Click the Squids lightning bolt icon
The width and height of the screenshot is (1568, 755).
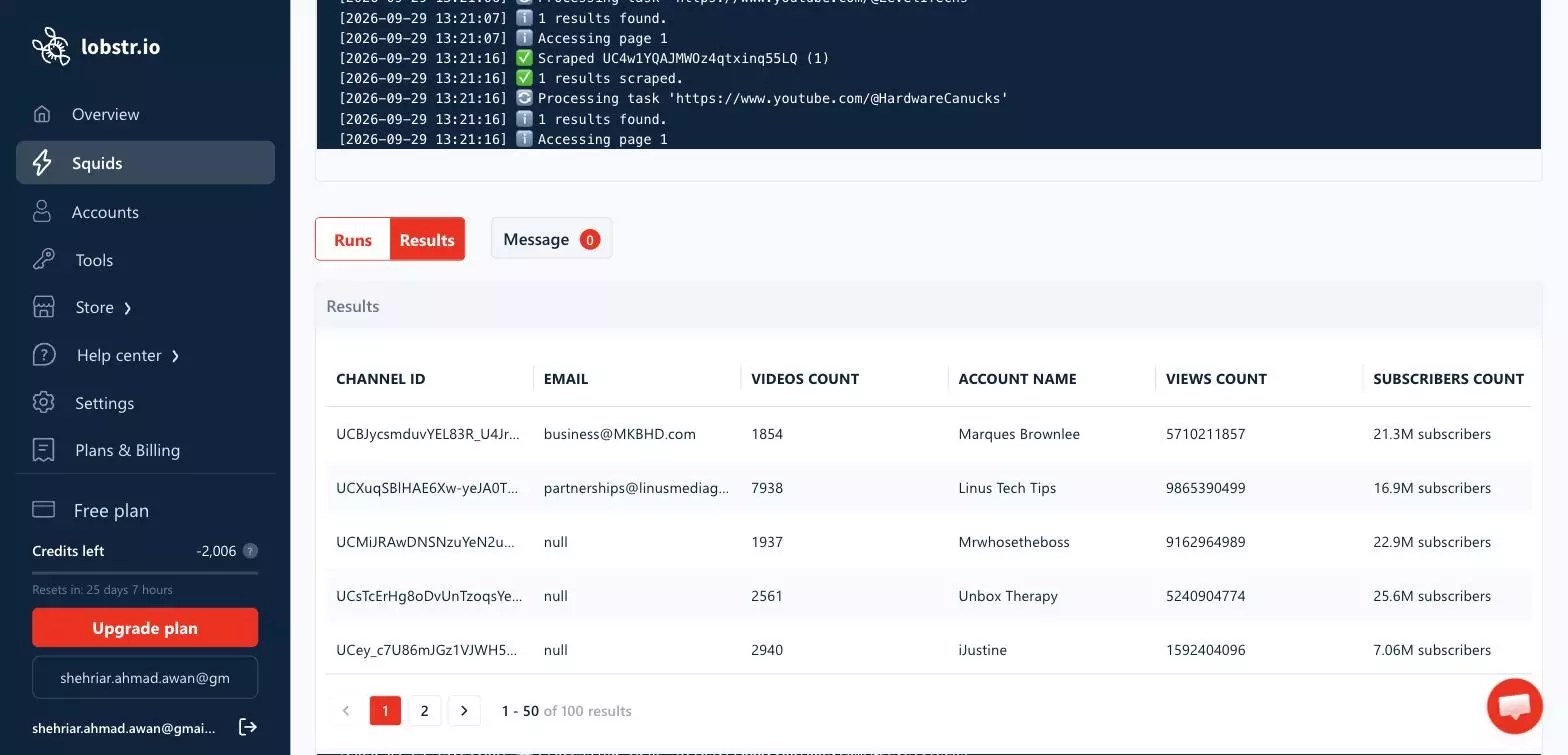point(42,163)
